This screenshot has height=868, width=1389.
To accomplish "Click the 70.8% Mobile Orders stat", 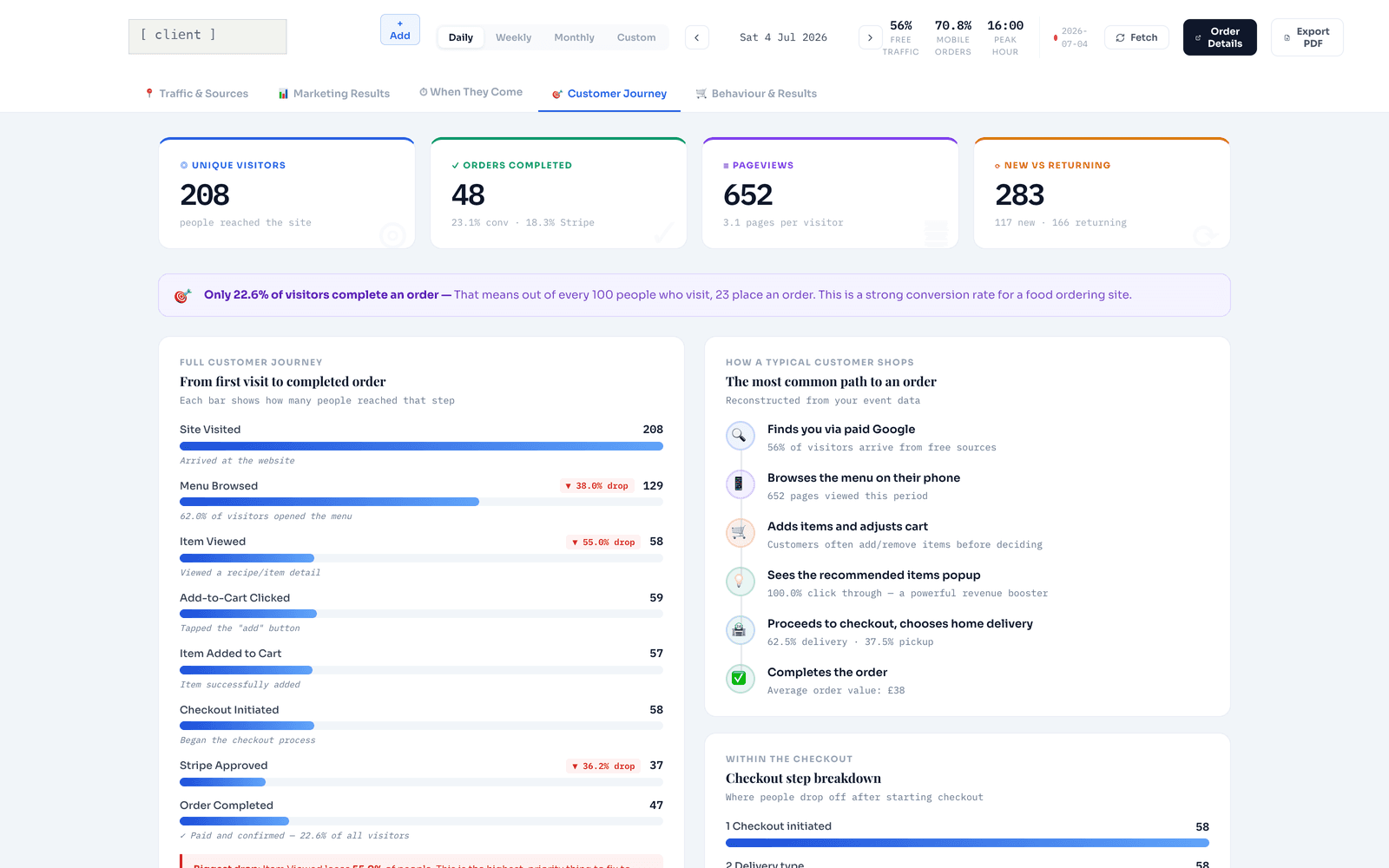I will click(x=952, y=37).
